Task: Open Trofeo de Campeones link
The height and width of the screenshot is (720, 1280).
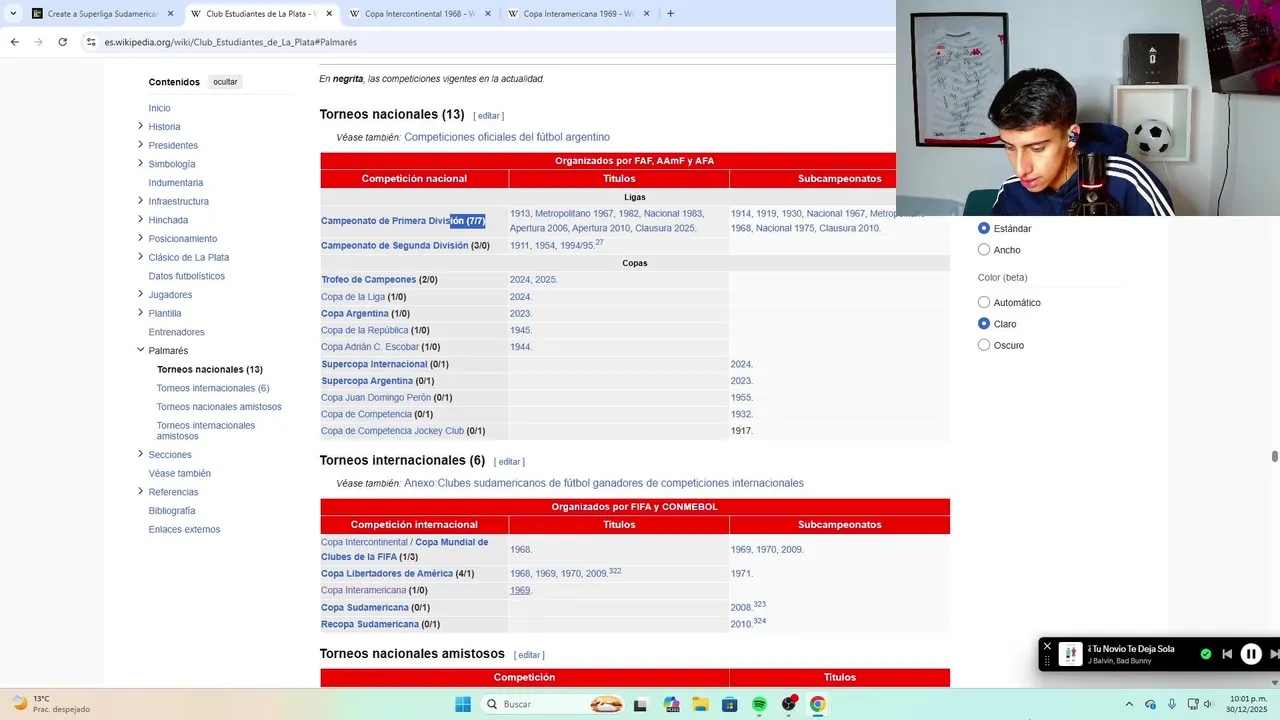Action: pyautogui.click(x=368, y=280)
